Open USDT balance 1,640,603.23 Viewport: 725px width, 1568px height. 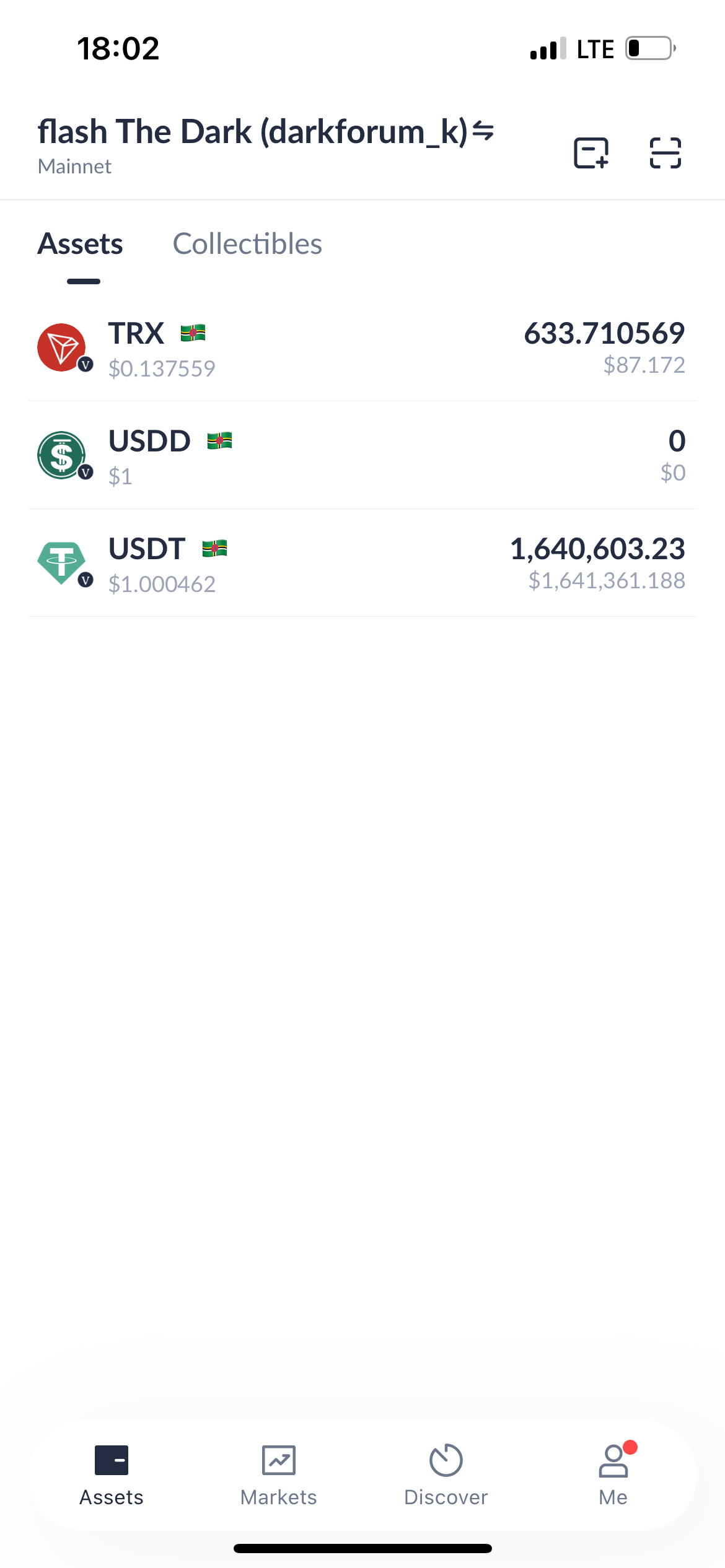(x=597, y=549)
